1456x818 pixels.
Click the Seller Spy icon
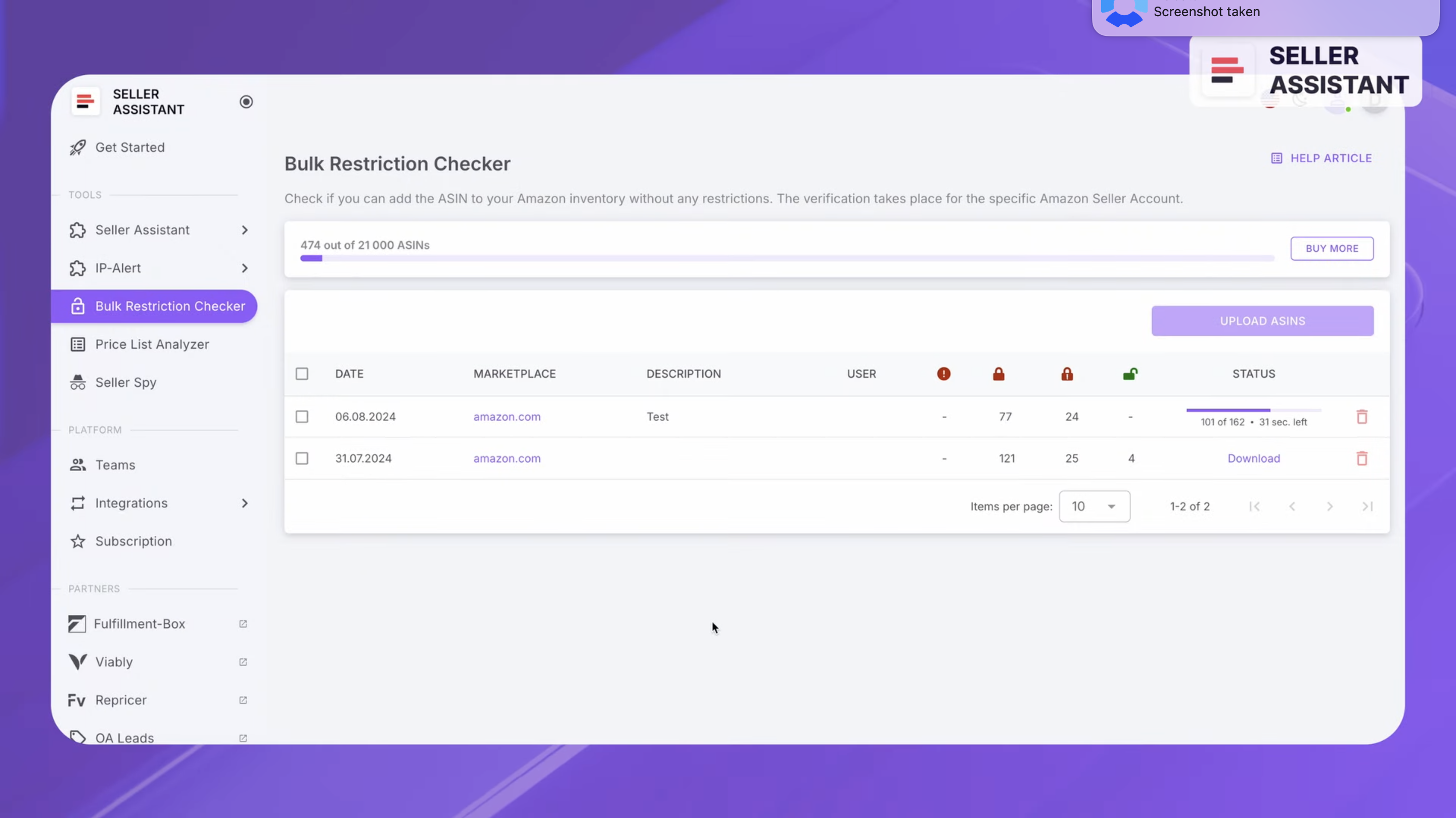pos(78,382)
